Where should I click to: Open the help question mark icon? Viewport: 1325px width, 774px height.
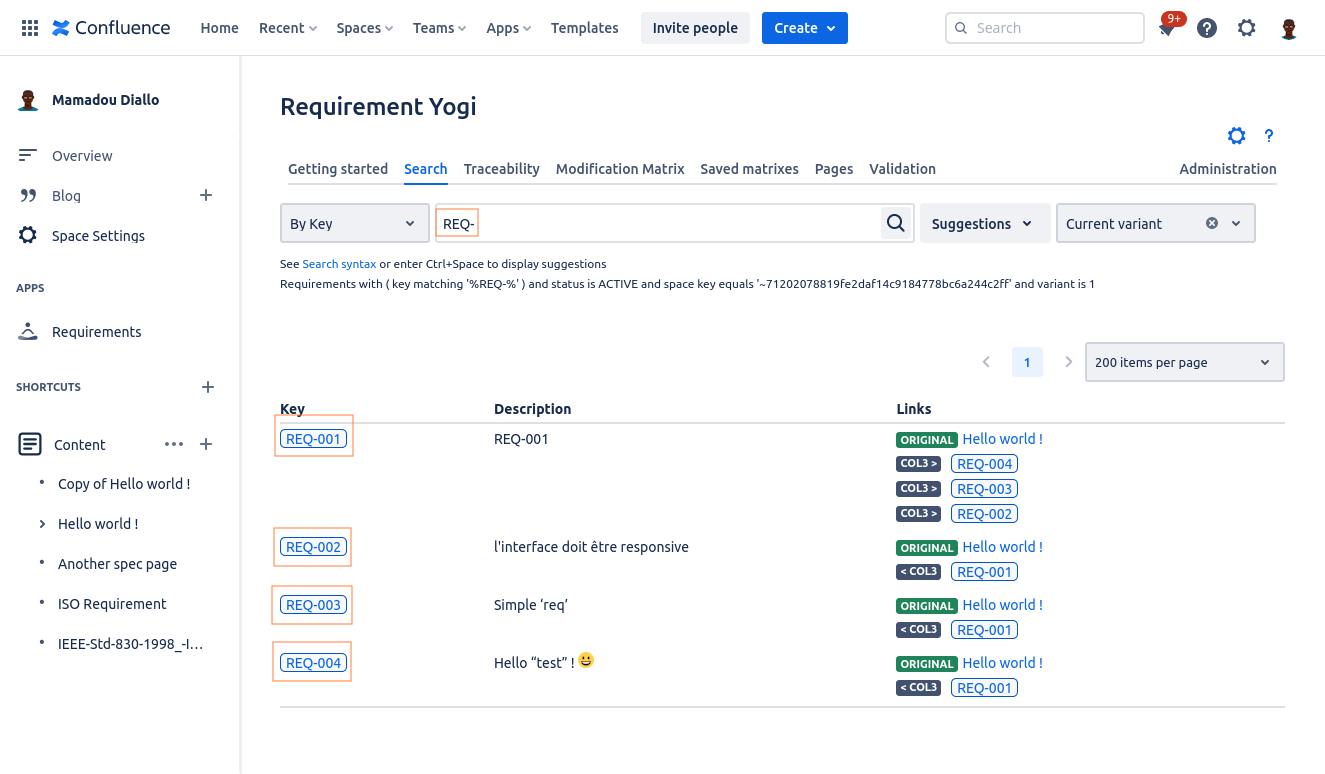pos(1207,28)
